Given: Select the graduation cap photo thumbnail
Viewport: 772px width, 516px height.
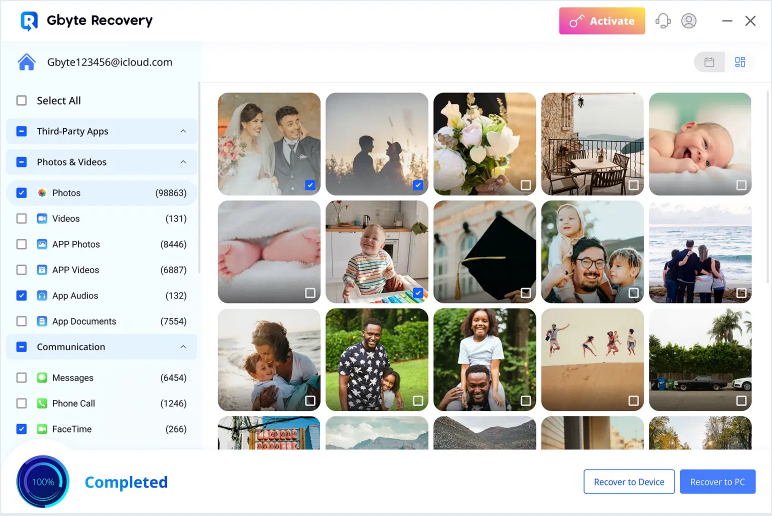Looking at the screenshot, I should (484, 252).
